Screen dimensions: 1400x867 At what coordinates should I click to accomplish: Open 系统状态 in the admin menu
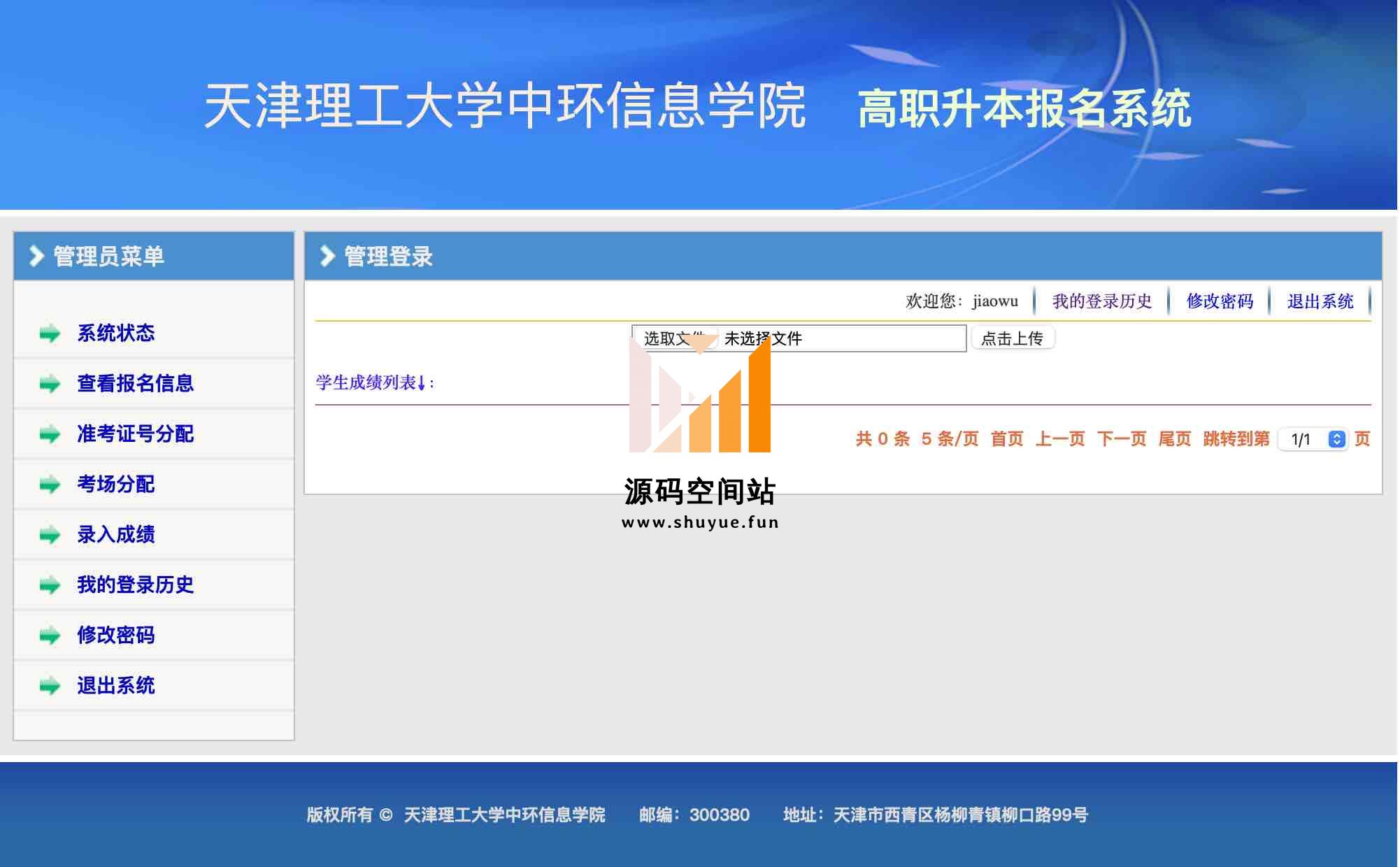116,333
